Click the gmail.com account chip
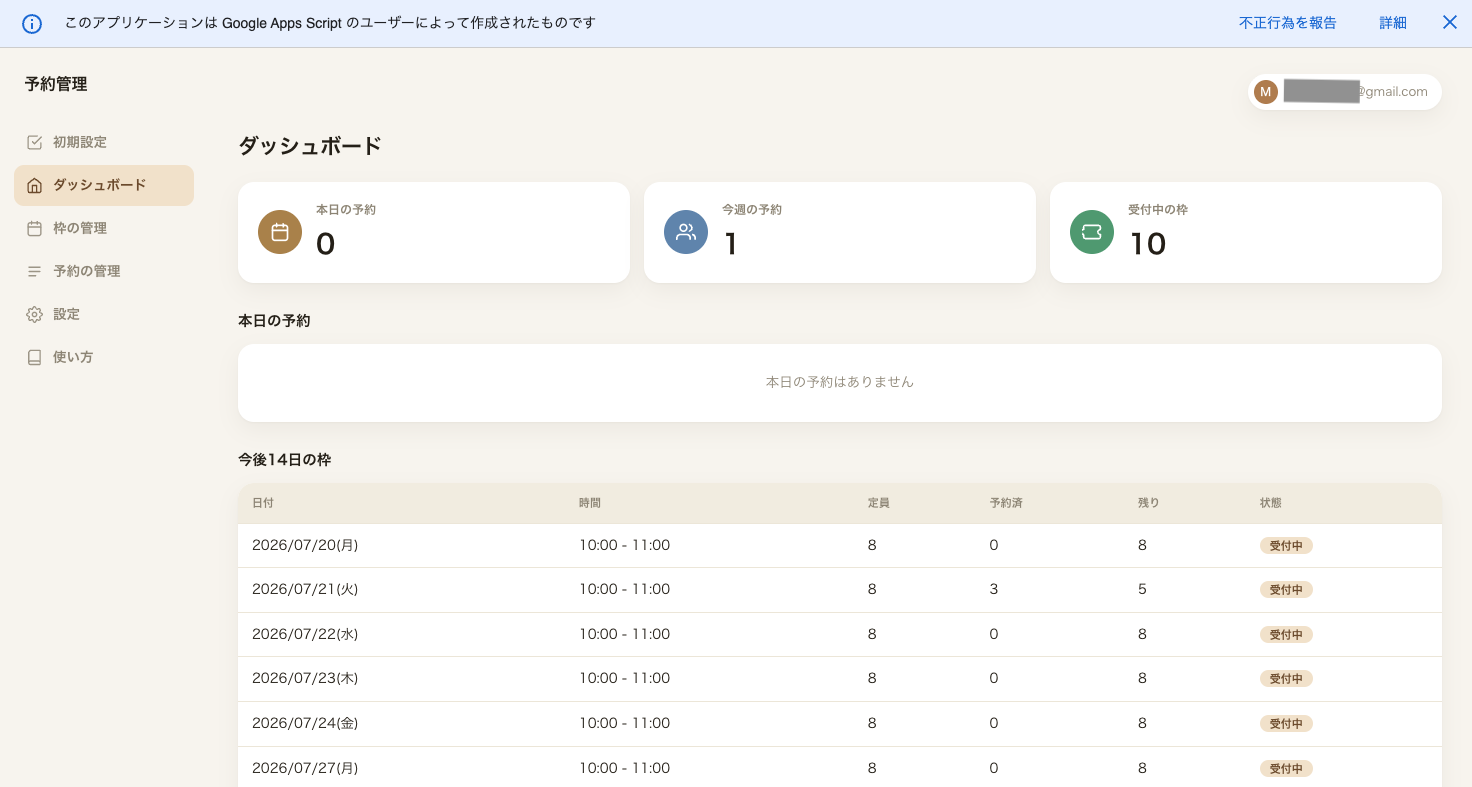 1345,92
